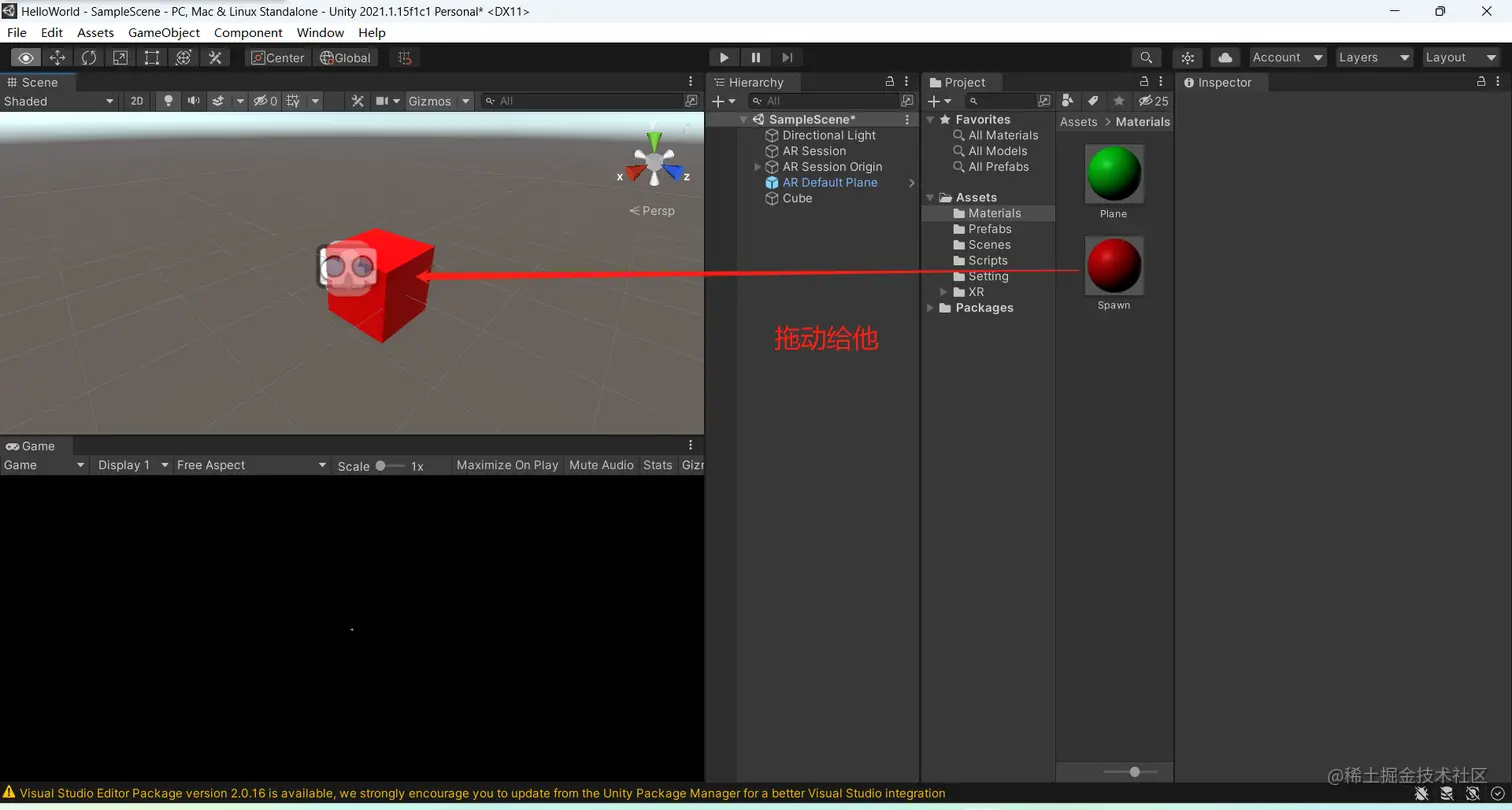Expand AR Session Origin object
Image resolution: width=1512 pixels, height=810 pixels.
click(x=758, y=167)
